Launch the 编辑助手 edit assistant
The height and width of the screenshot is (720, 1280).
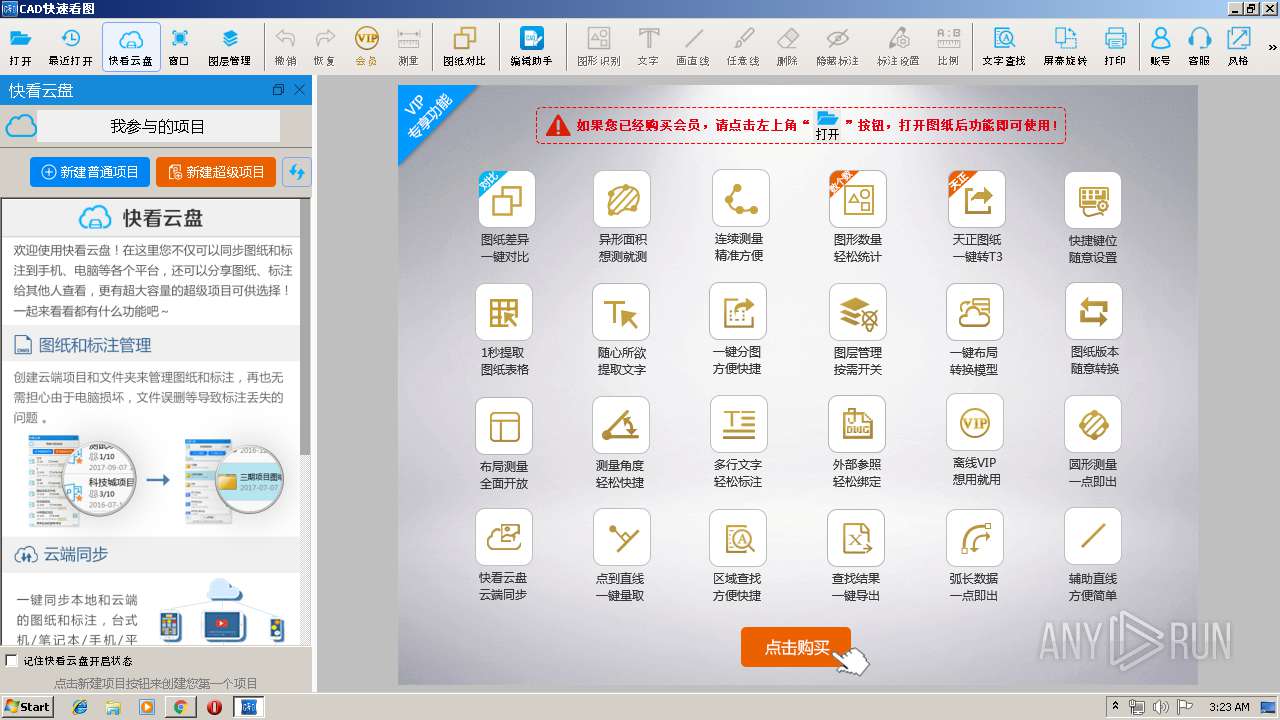click(x=531, y=47)
